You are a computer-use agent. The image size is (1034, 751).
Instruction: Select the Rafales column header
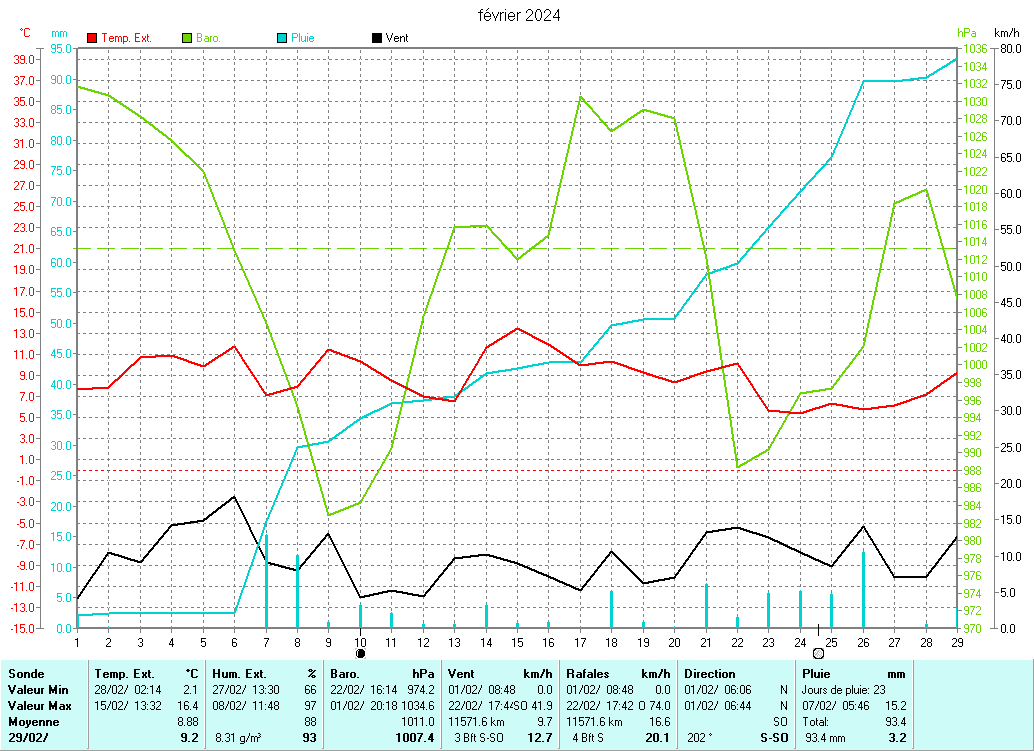(589, 674)
